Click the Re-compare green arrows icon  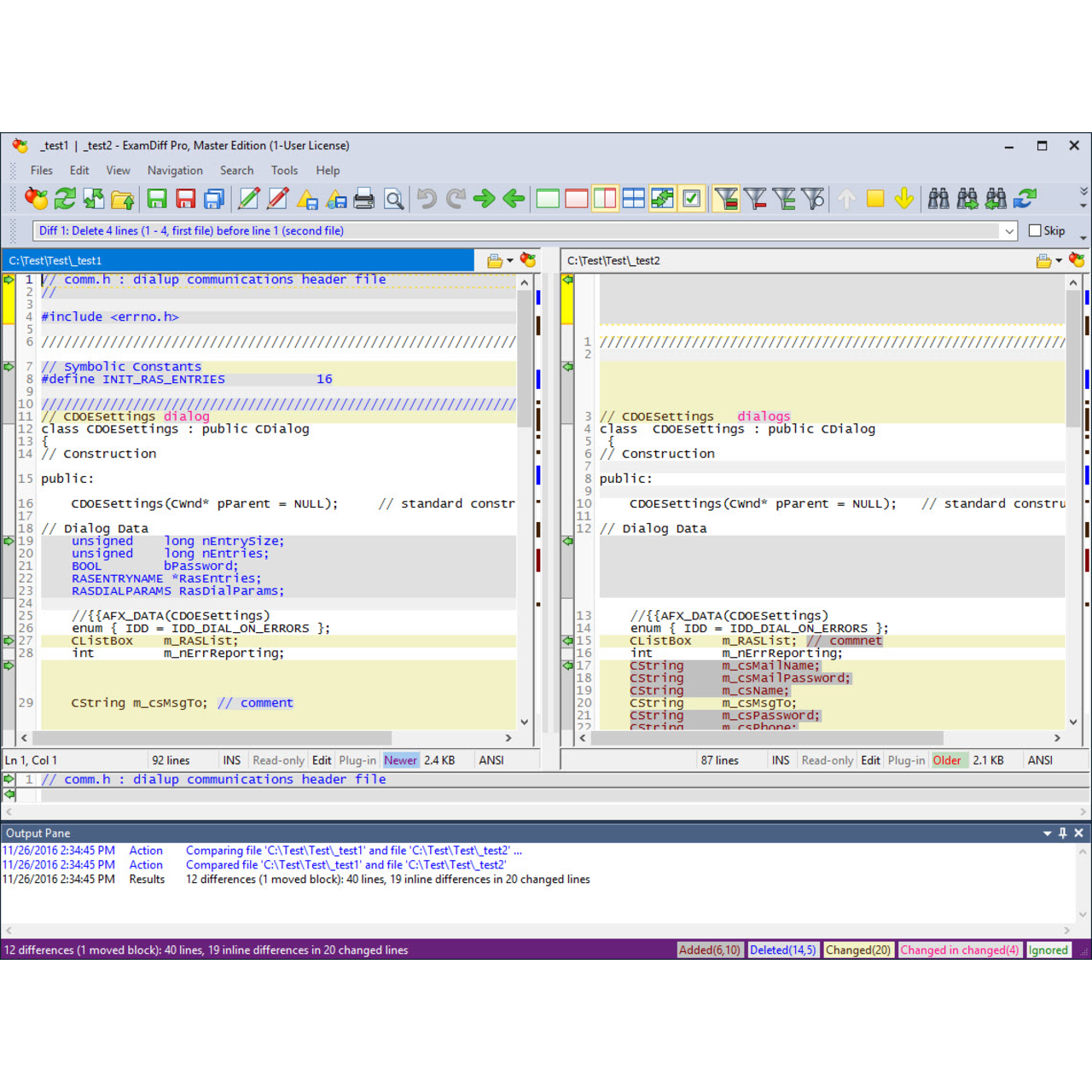coord(65,199)
